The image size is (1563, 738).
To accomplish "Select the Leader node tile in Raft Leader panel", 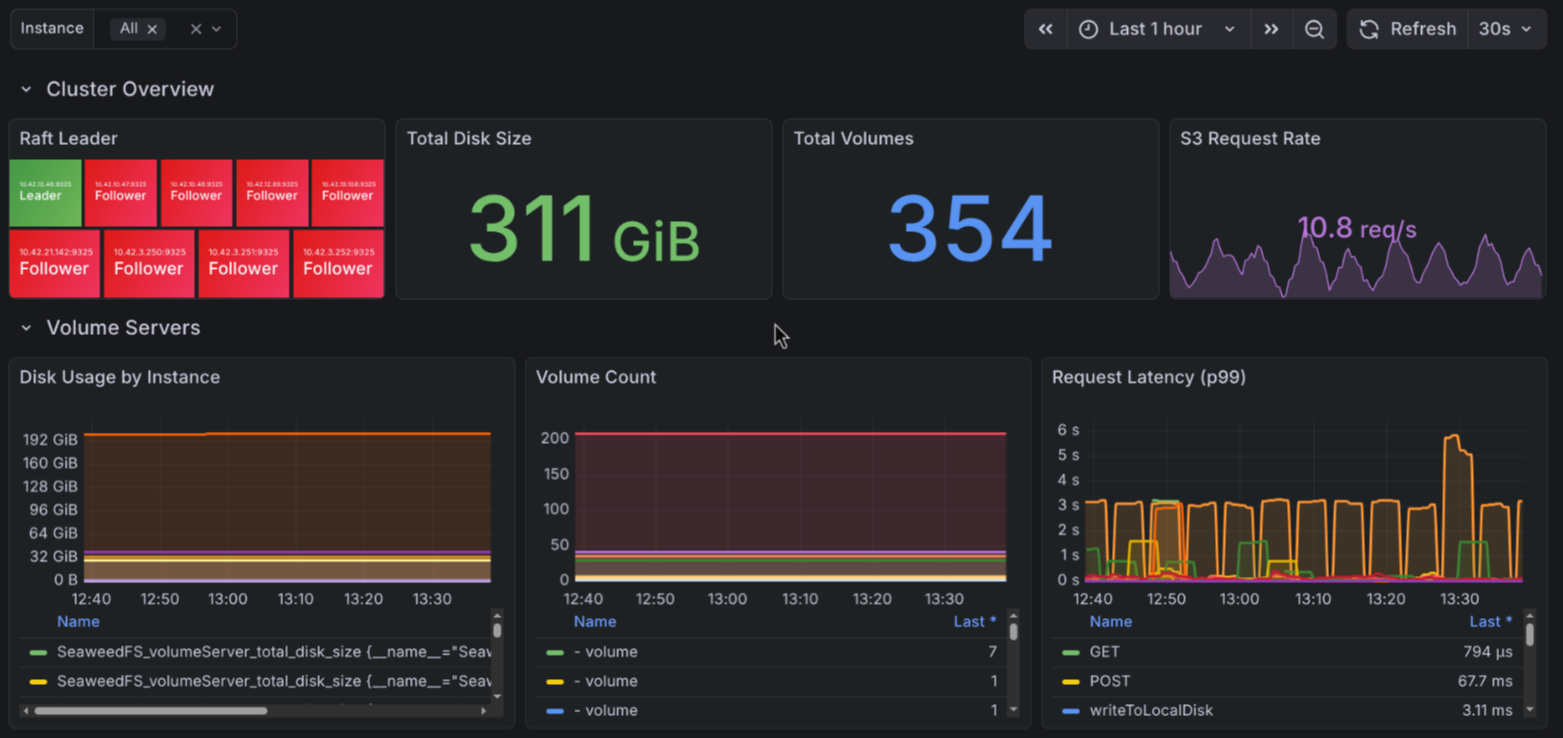I will (45, 192).
